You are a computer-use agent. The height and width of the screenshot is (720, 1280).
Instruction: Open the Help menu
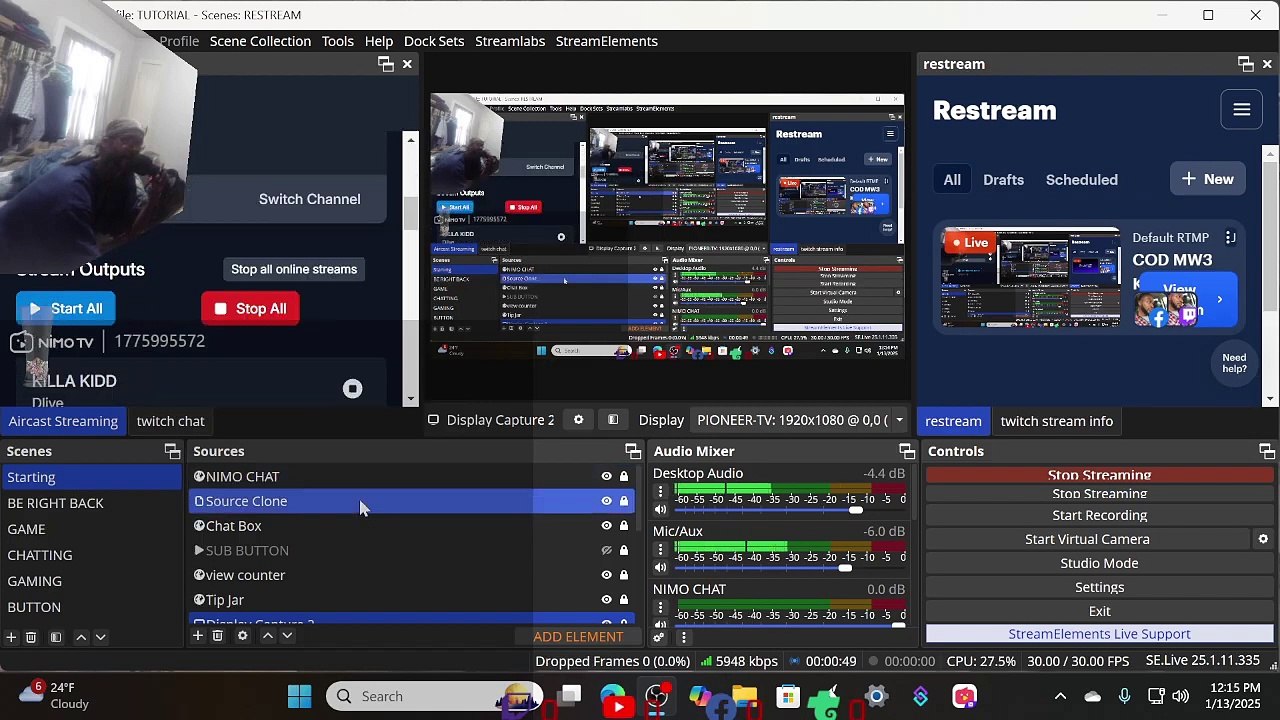coord(378,41)
